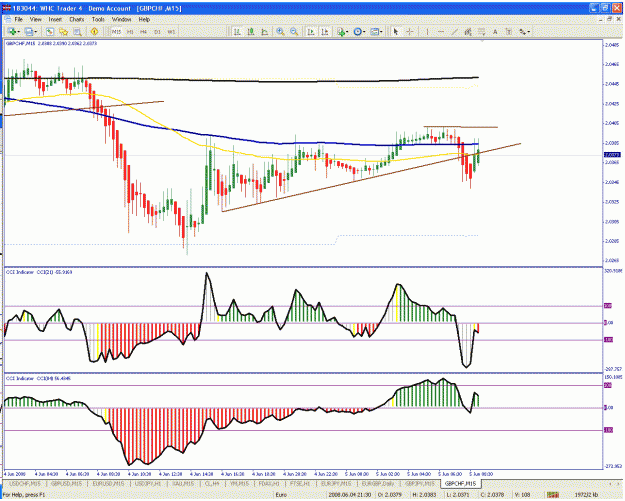Open the Help menu
Viewport: 625px width, 501px height.
coord(144,19)
